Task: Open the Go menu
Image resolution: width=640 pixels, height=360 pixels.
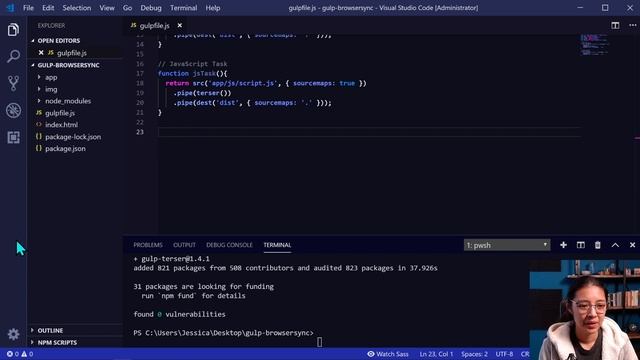Action: coord(127,8)
